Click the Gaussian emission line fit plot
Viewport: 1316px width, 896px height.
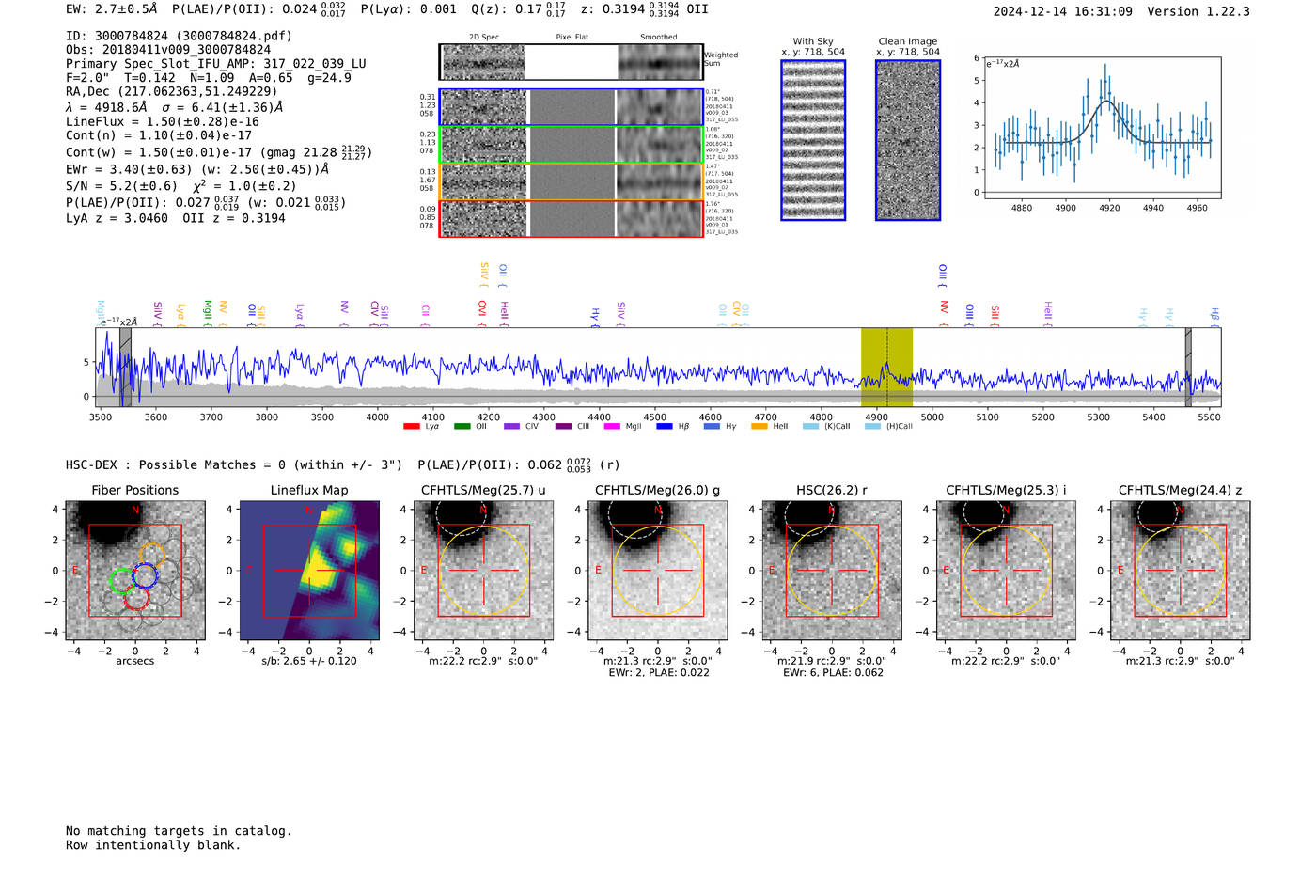(x=1102, y=129)
